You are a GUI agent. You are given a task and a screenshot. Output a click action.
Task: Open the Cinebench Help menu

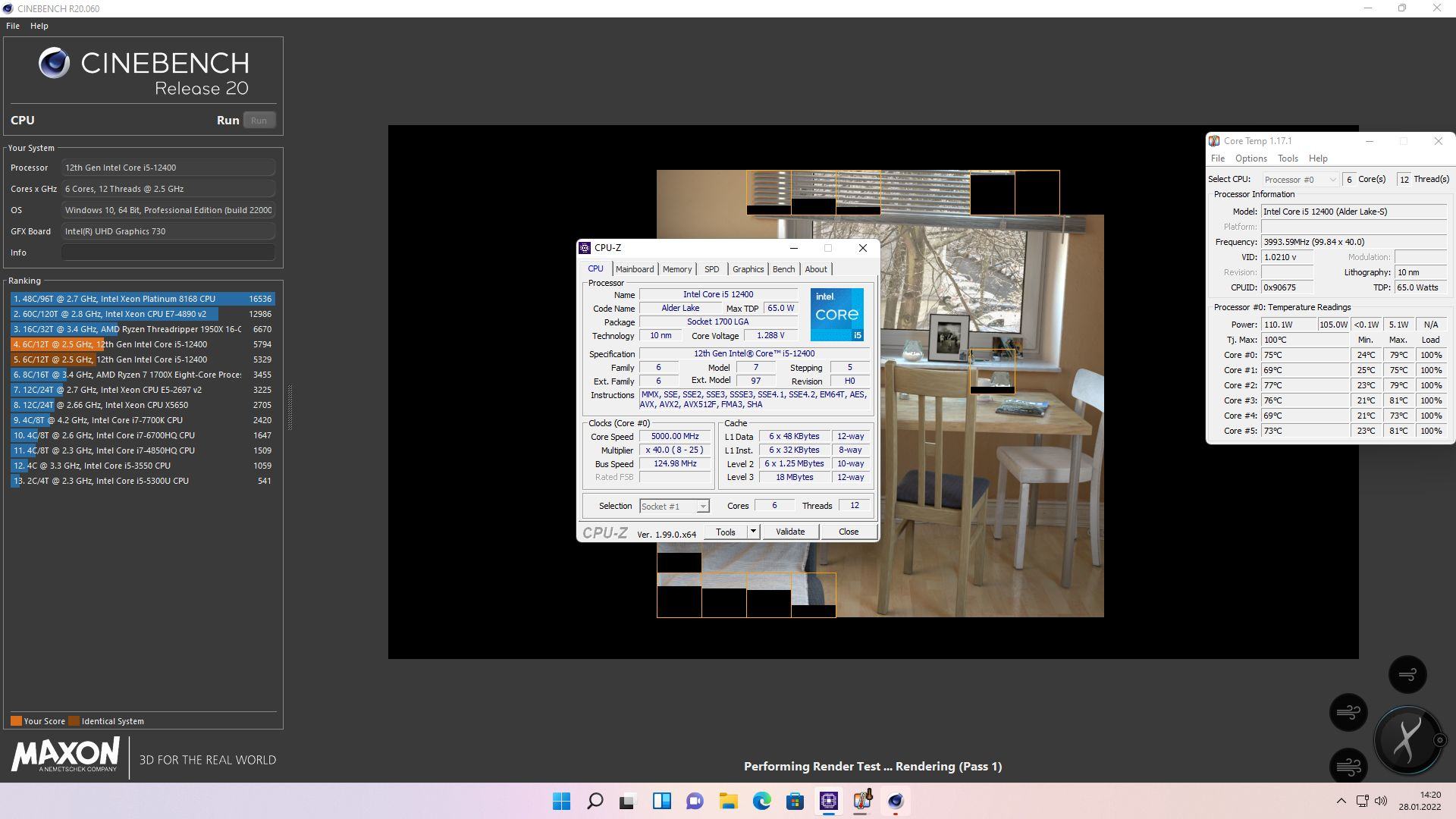(x=39, y=26)
